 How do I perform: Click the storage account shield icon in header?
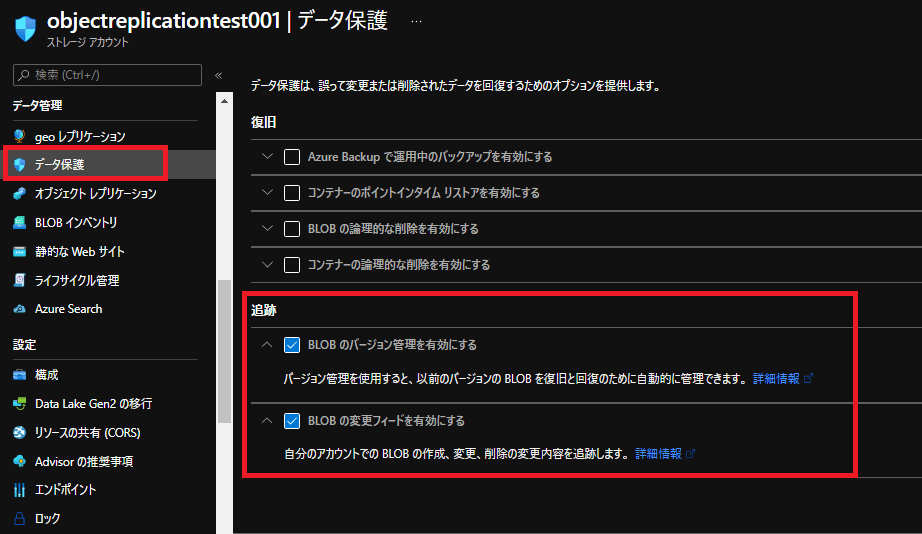(25, 29)
